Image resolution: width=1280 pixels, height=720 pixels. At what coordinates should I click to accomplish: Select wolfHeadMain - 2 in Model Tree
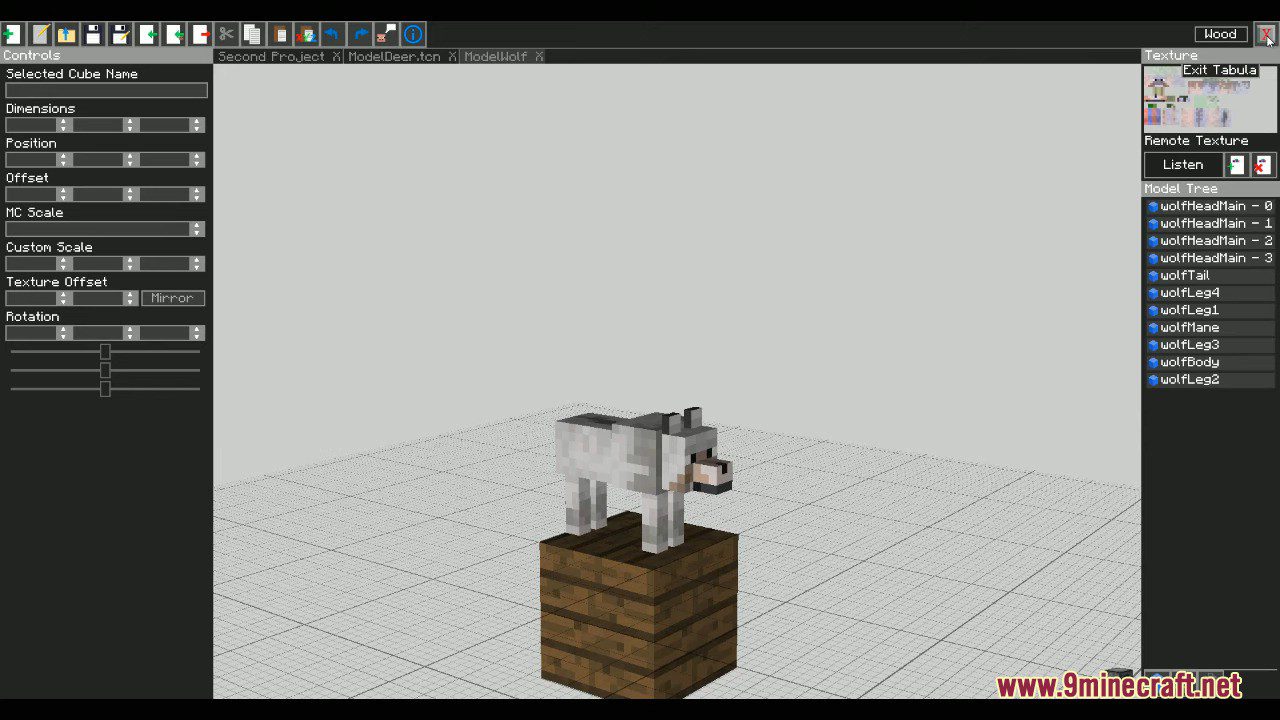click(1209, 241)
